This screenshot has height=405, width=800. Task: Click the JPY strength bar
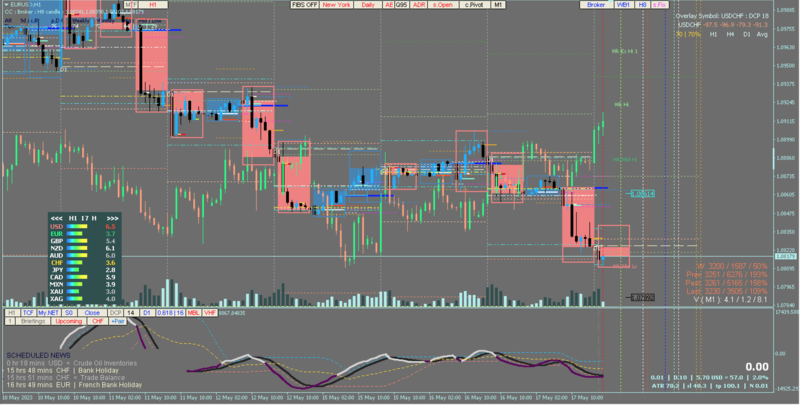tap(73, 270)
